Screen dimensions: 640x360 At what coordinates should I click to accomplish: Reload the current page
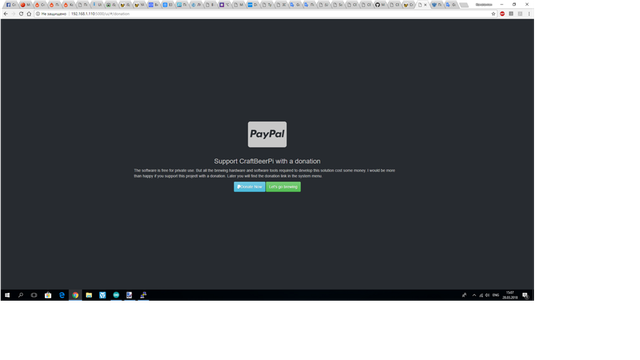21,13
